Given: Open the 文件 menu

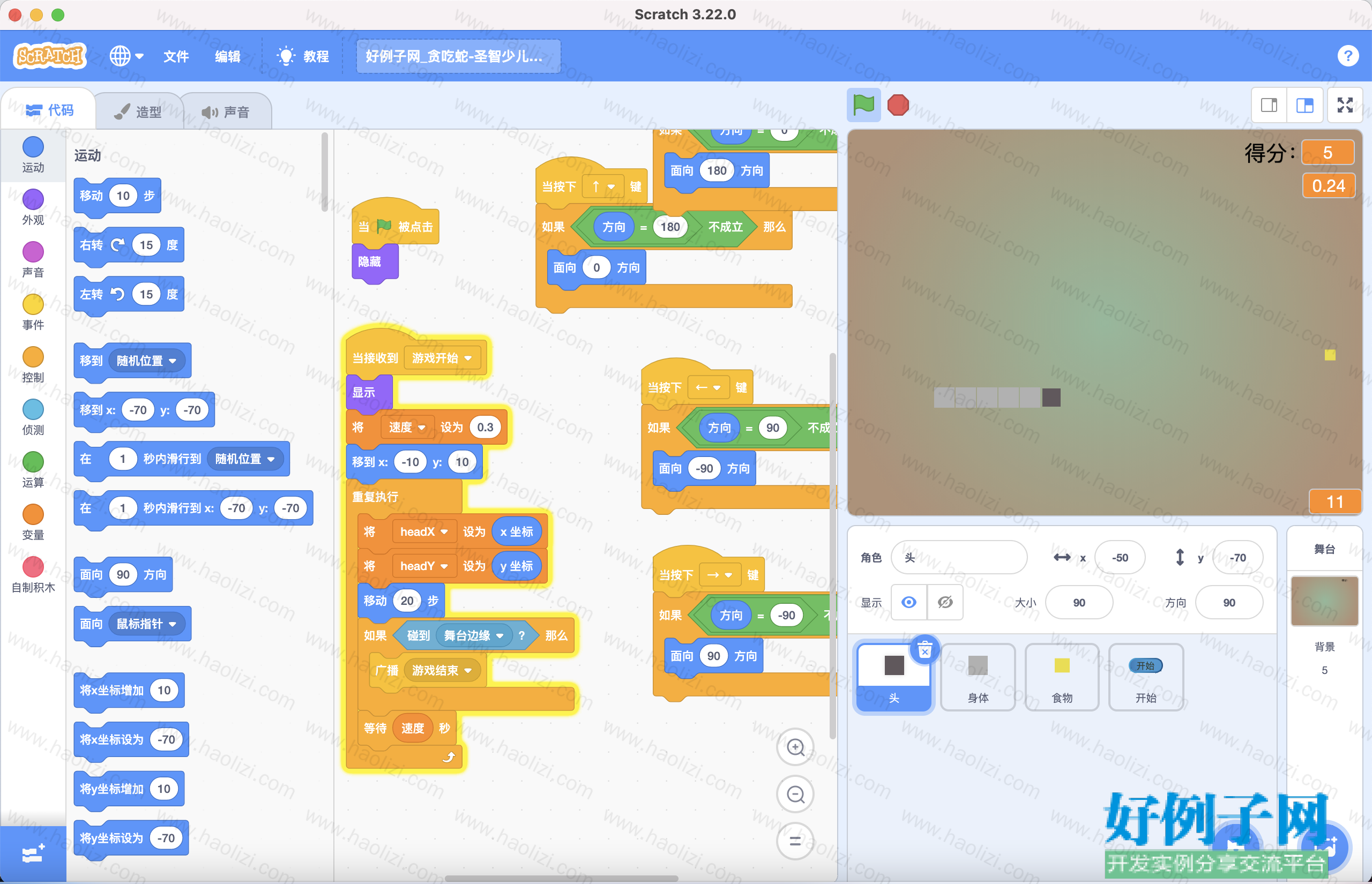Looking at the screenshot, I should (x=176, y=56).
